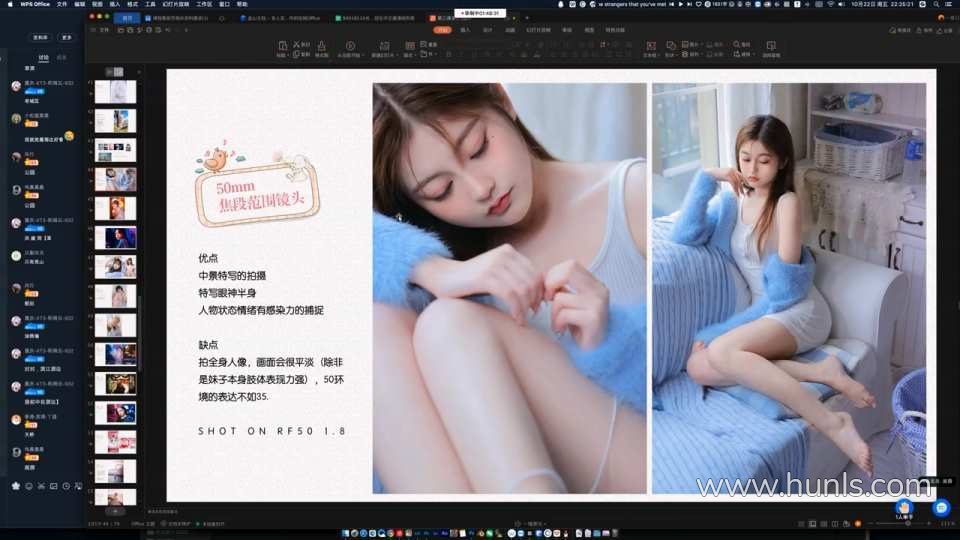Click the New Slide icon in the ribbon

[x=384, y=46]
